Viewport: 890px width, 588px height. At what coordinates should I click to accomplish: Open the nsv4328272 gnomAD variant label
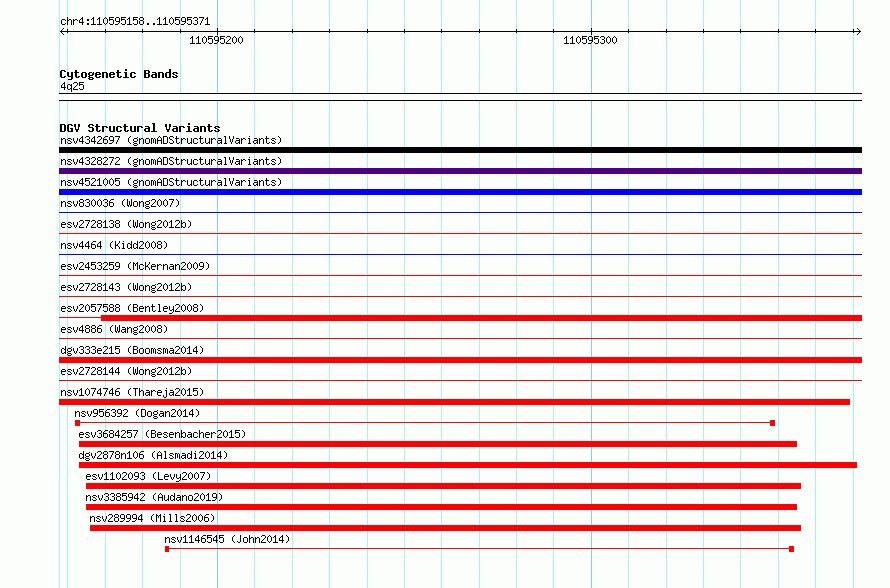pyautogui.click(x=171, y=161)
